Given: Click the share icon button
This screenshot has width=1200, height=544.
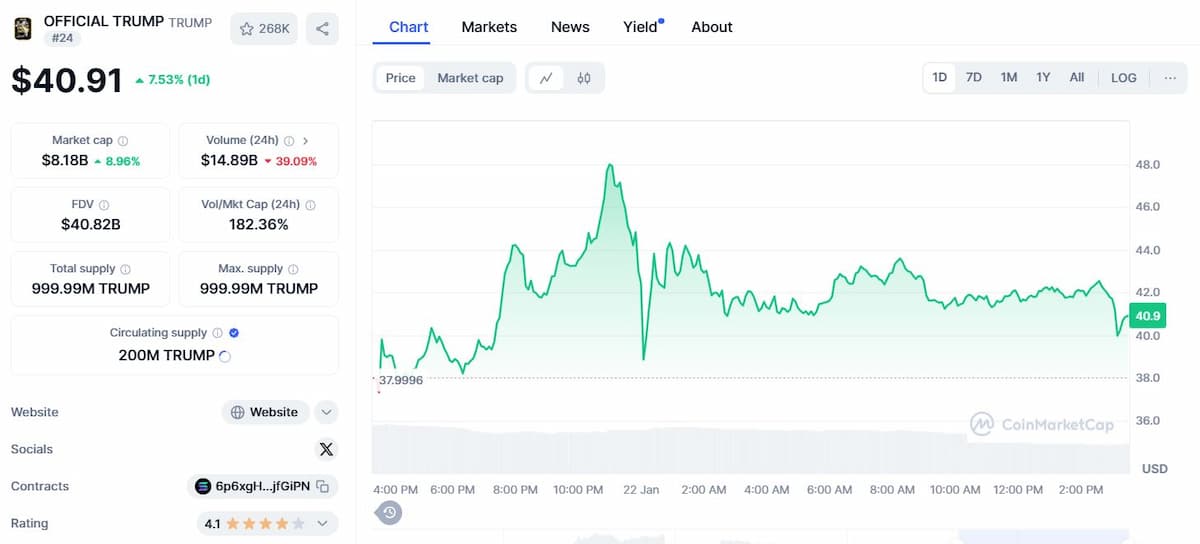Looking at the screenshot, I should [322, 29].
